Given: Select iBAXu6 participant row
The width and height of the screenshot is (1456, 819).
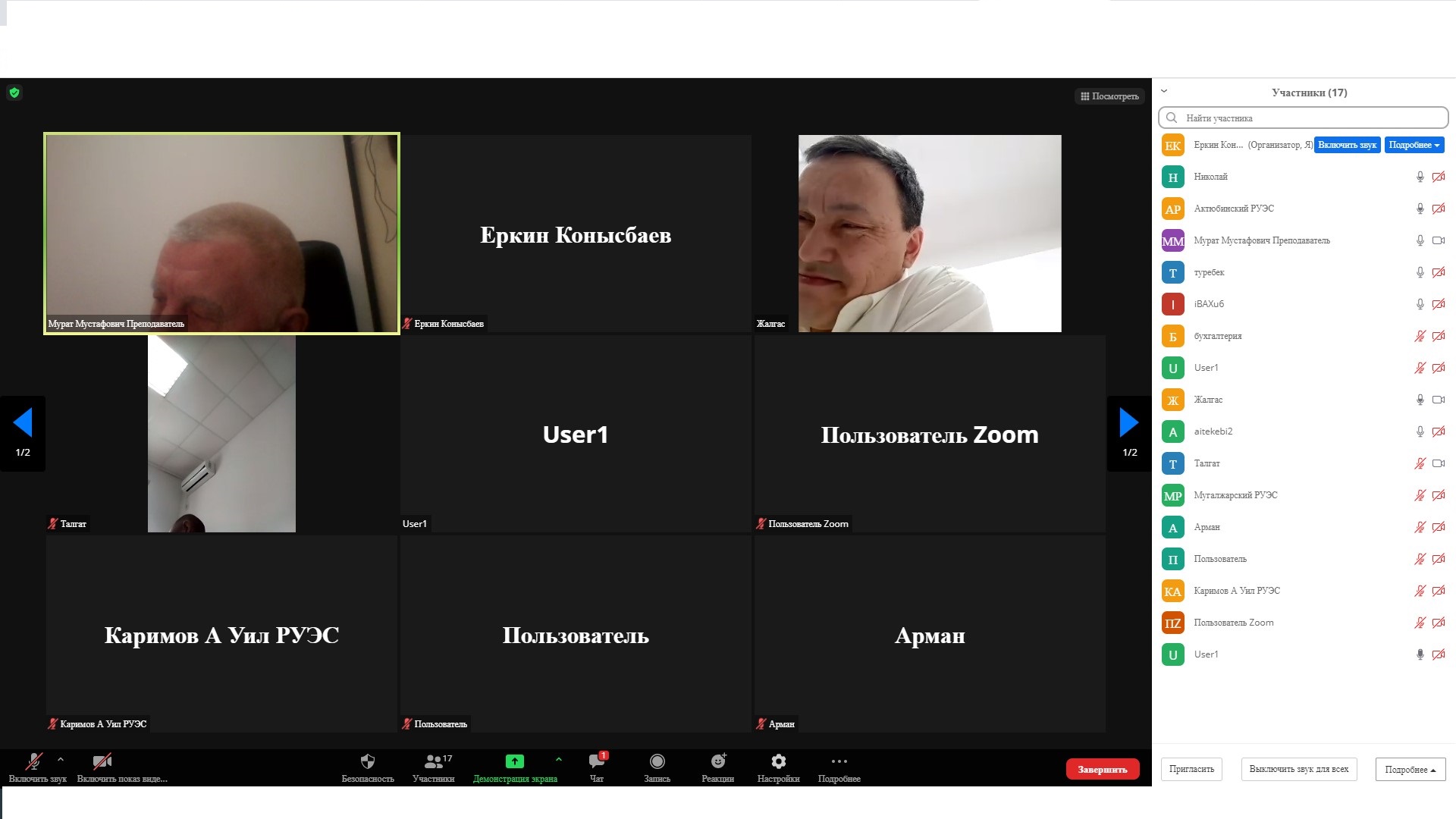Looking at the screenshot, I should 1304,304.
